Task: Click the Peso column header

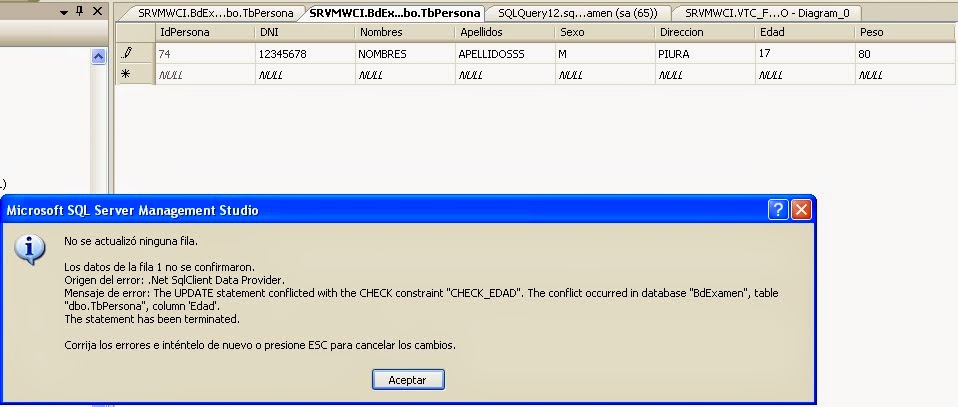Action: tap(907, 32)
